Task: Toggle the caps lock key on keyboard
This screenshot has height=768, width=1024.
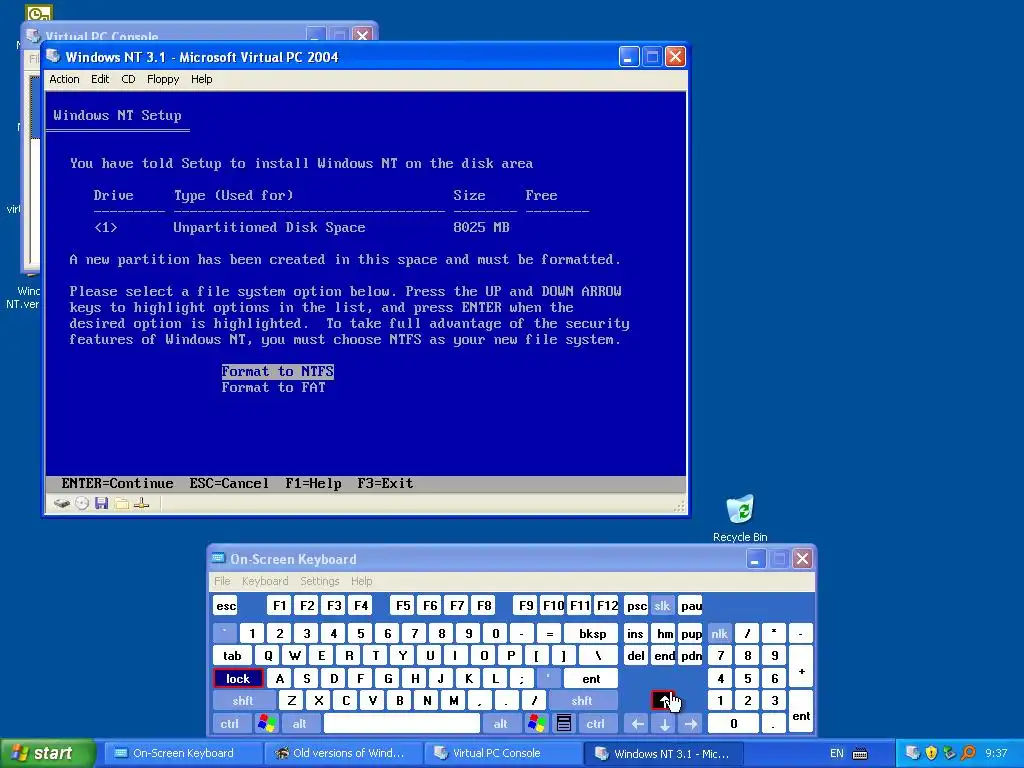Action: (238, 679)
